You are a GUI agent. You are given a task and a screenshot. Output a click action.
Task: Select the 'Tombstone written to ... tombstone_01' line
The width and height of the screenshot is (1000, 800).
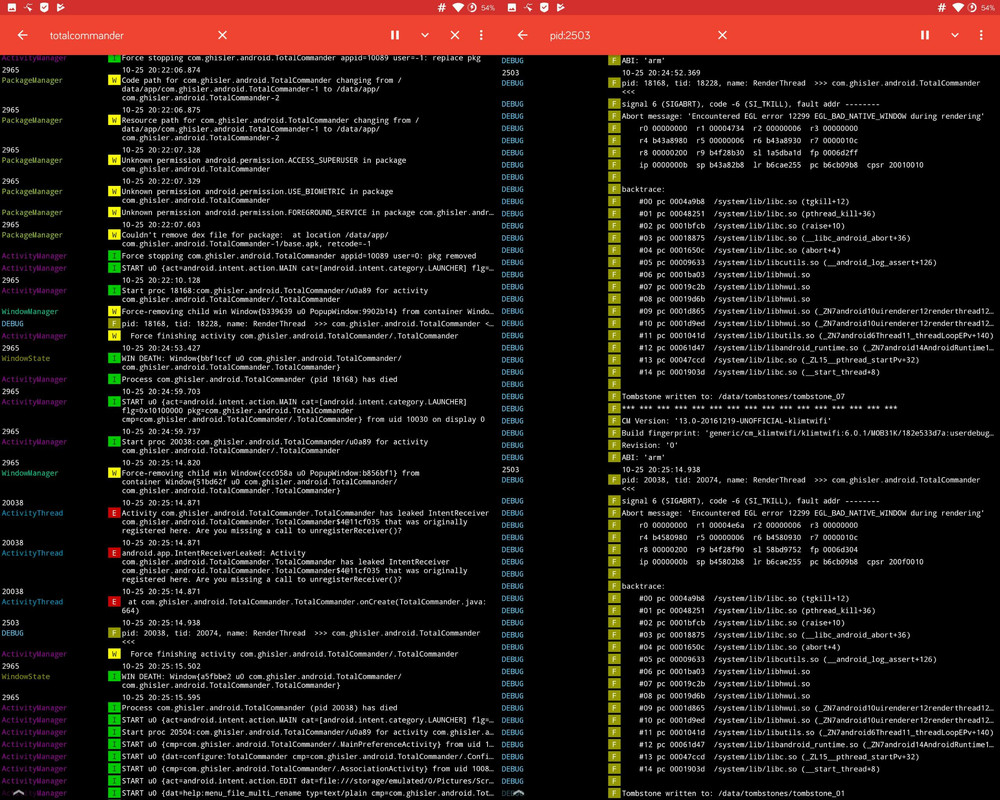(x=750, y=793)
